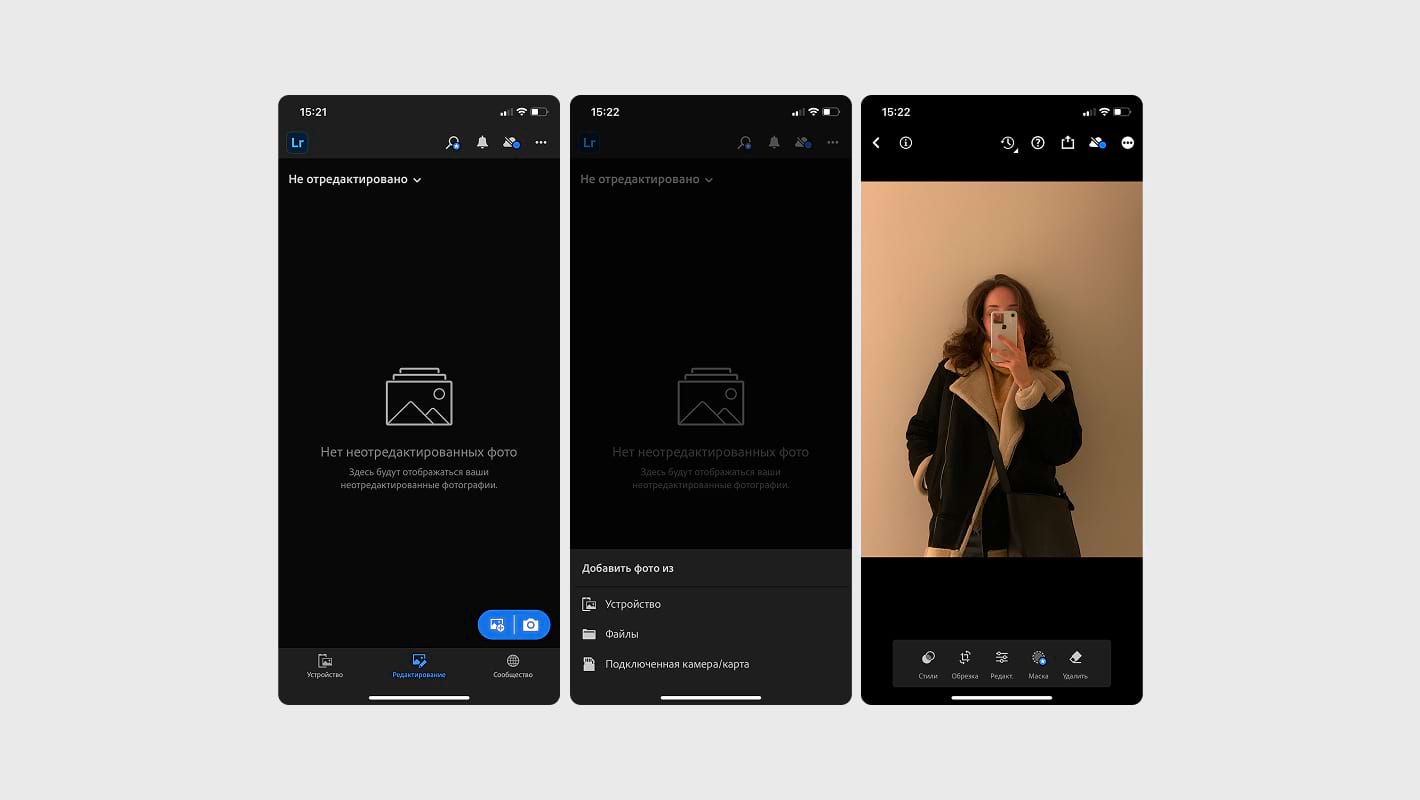The height and width of the screenshot is (800, 1420).
Task: Select the Обрезка crop tool
Action: pos(965,663)
